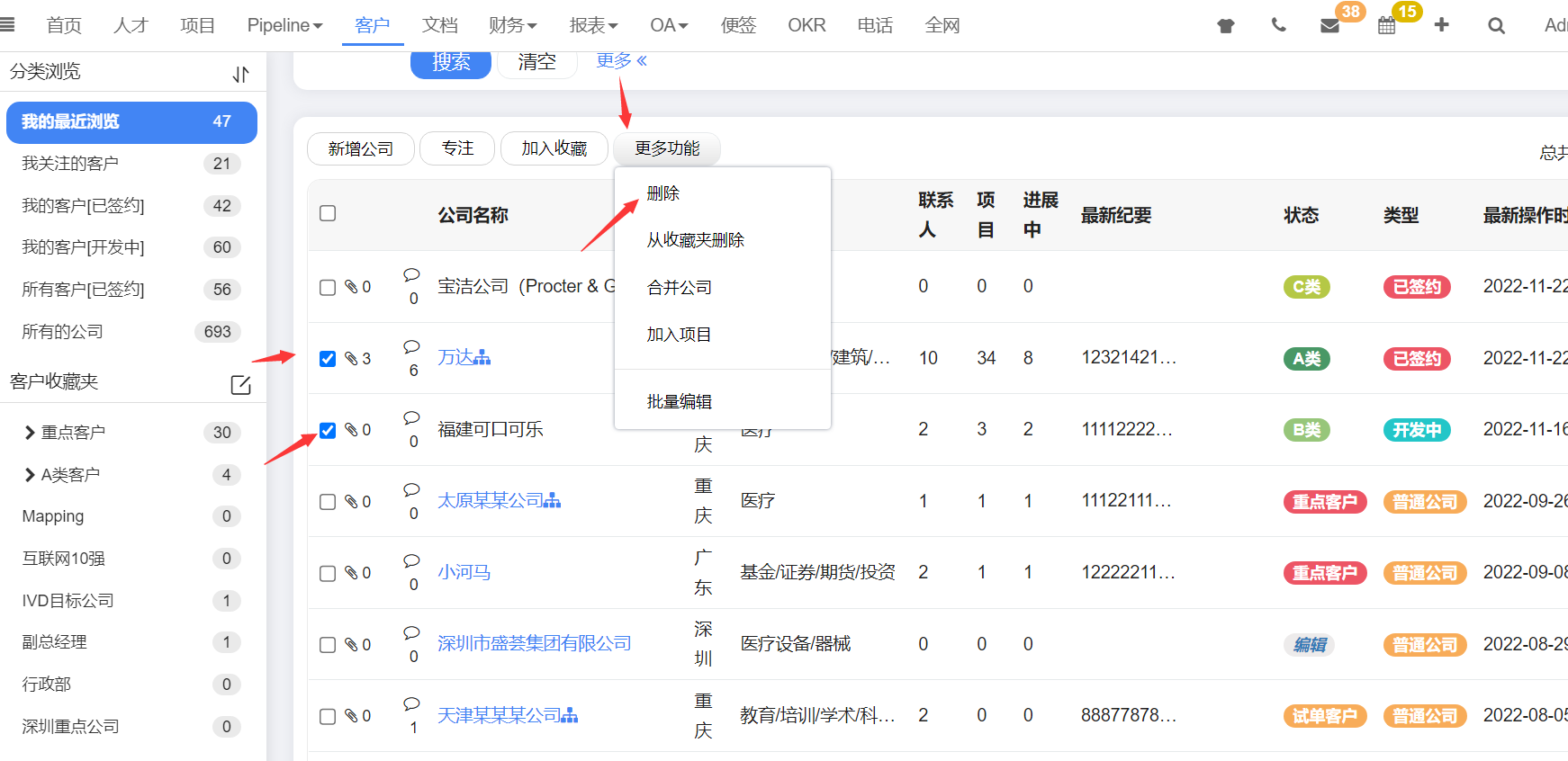Click the comment bubble in 宝洁公司 row
Viewport: 1568px width, 761px height.
tap(411, 274)
